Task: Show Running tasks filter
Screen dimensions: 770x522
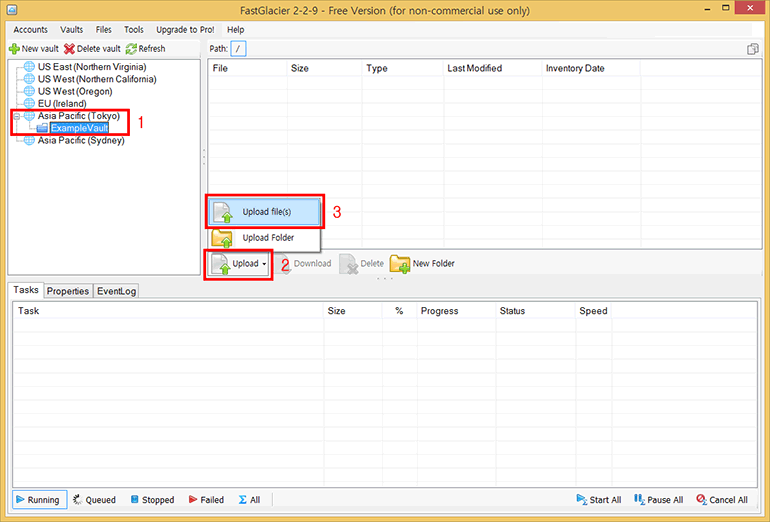Action: [37, 500]
